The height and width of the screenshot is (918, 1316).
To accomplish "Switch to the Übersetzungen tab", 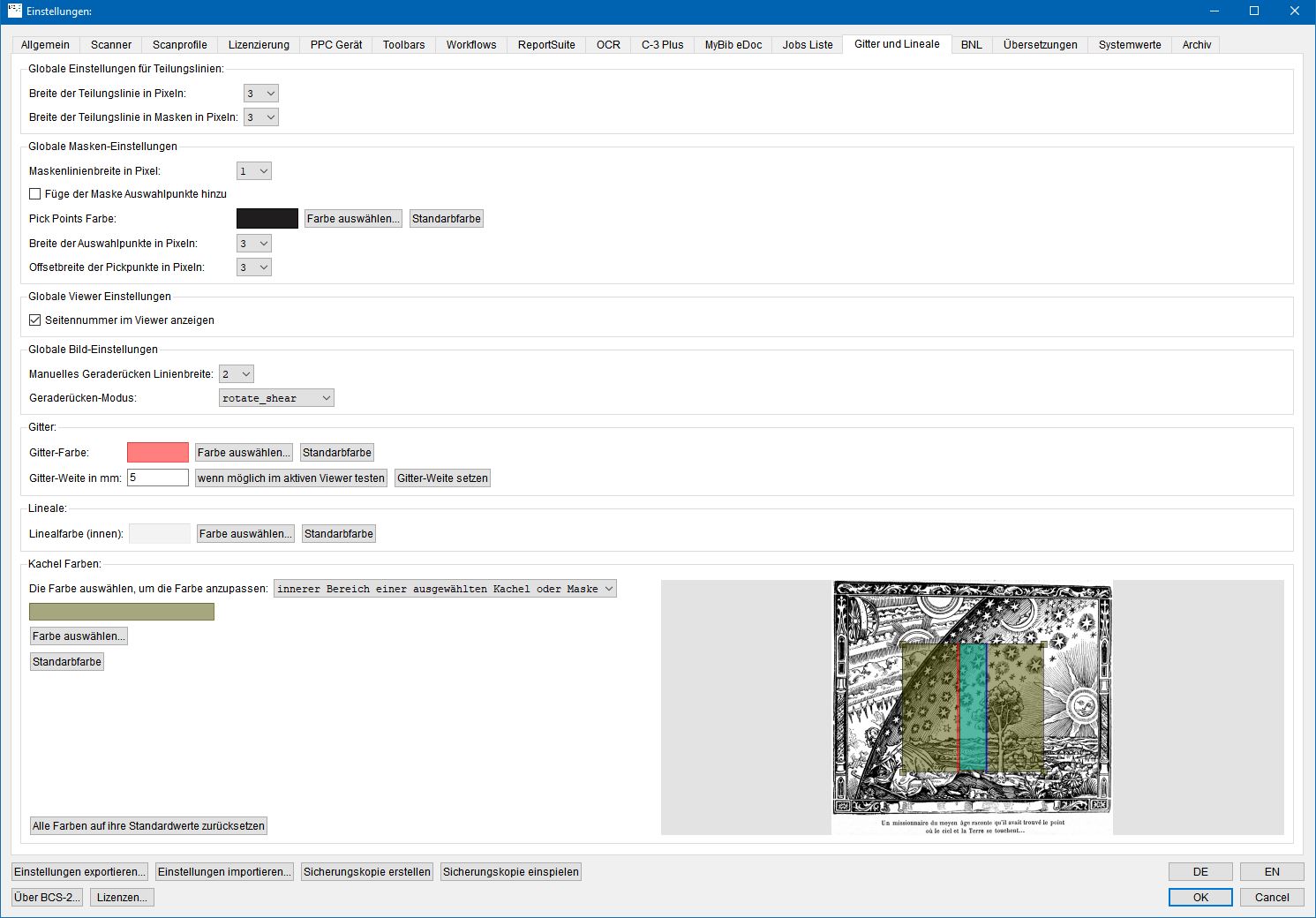I will [1041, 45].
